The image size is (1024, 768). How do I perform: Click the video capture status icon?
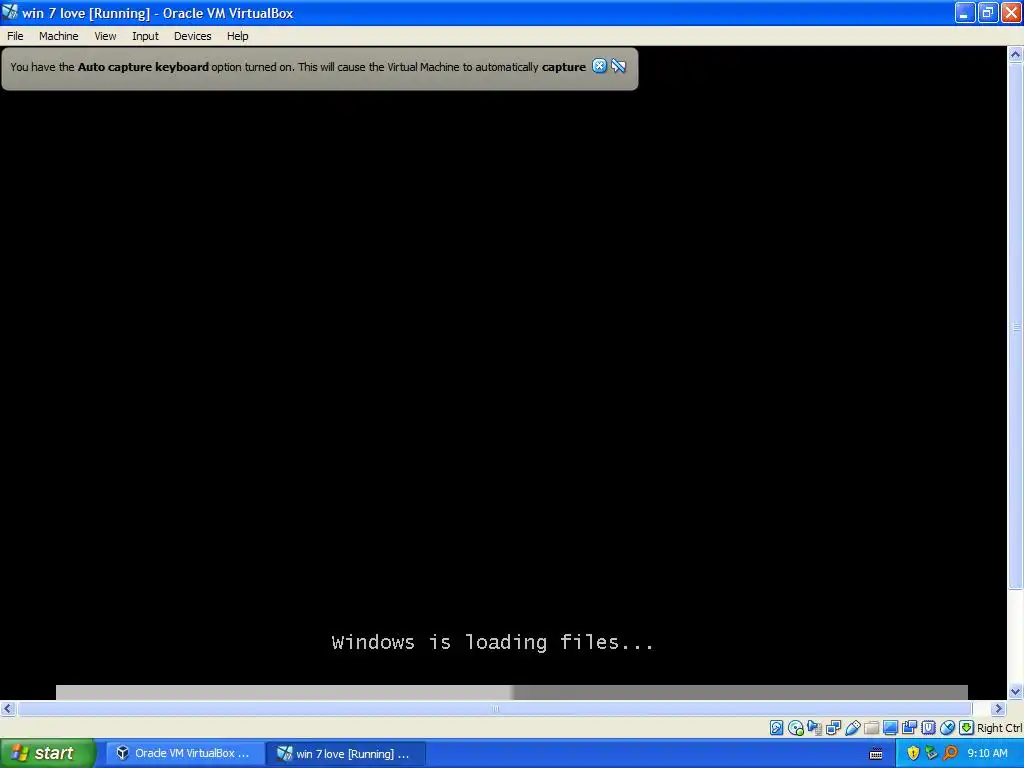click(909, 728)
